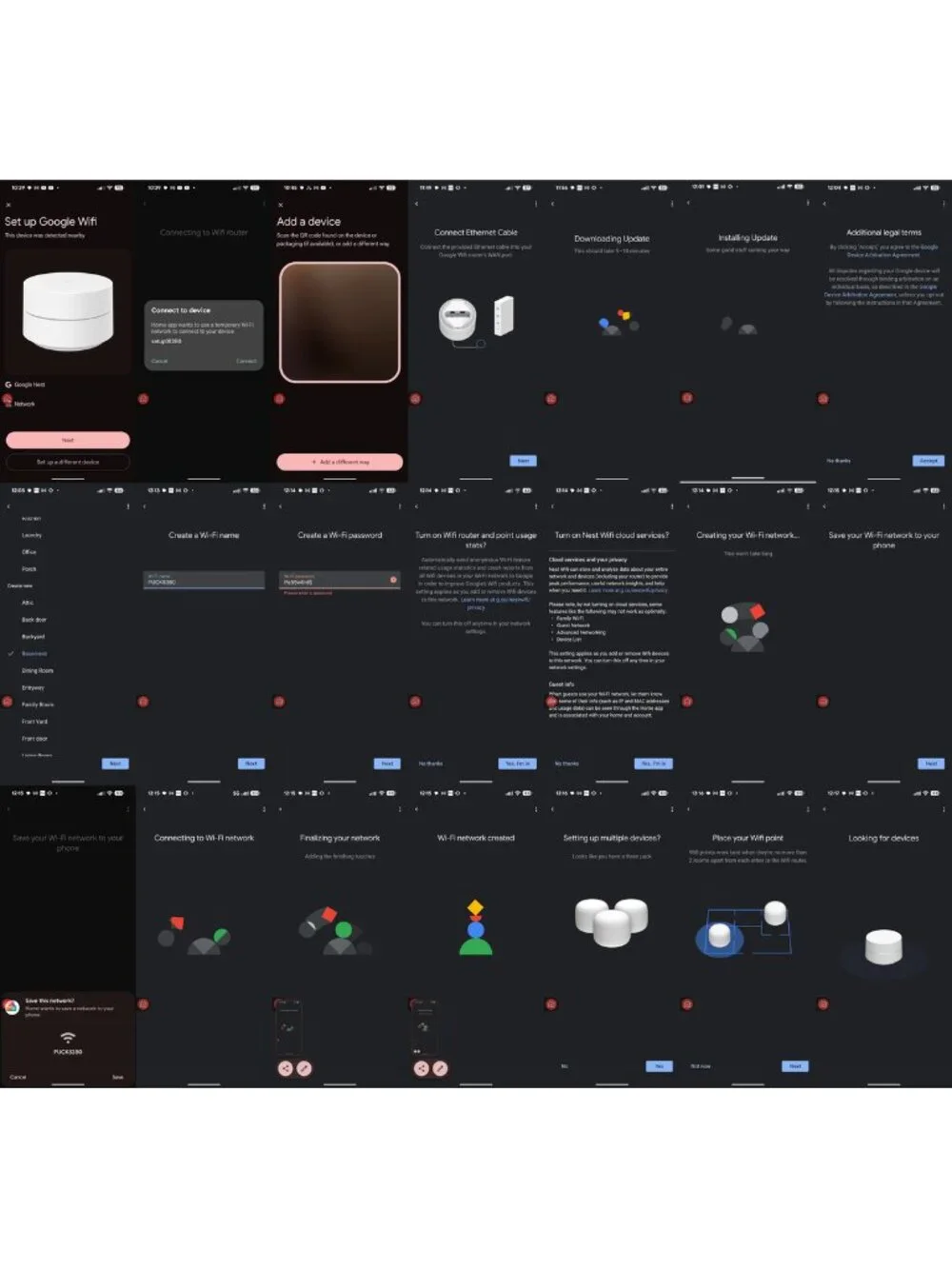Select the checked Basement room option

[x=34, y=654]
